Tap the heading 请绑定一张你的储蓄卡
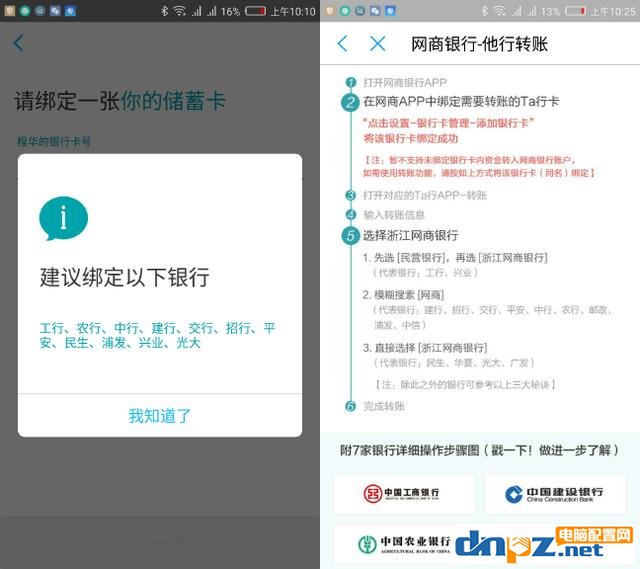Screen dimensions: 640x569 [120, 100]
